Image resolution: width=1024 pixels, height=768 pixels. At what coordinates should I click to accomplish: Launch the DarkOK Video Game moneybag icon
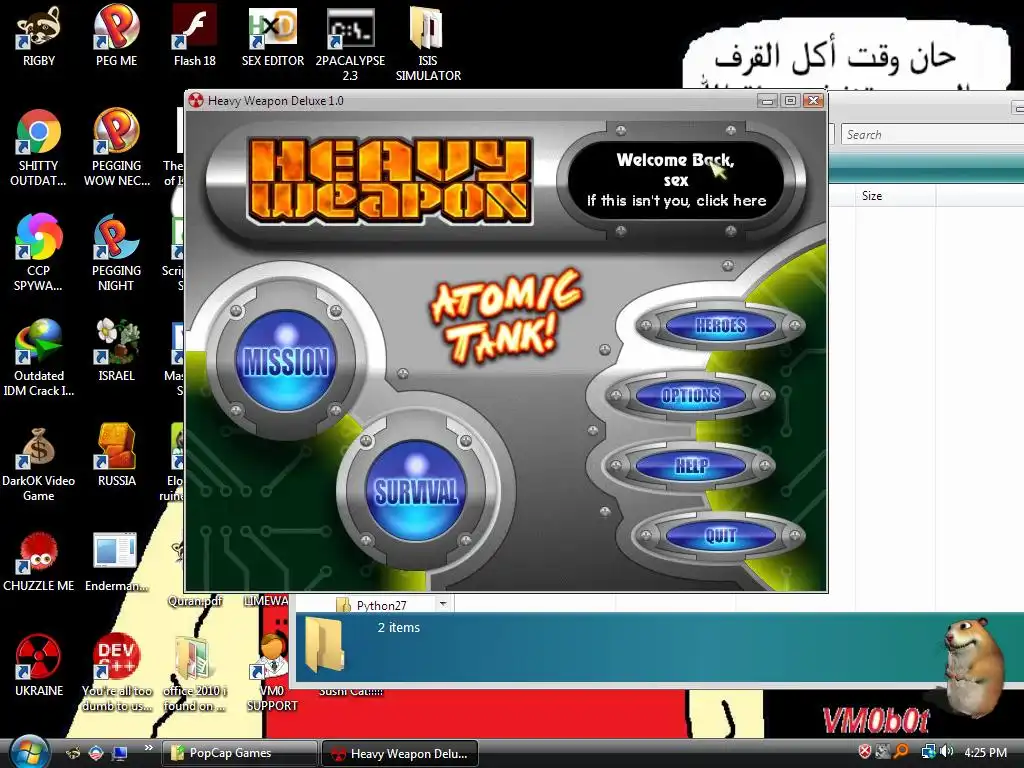(x=39, y=462)
